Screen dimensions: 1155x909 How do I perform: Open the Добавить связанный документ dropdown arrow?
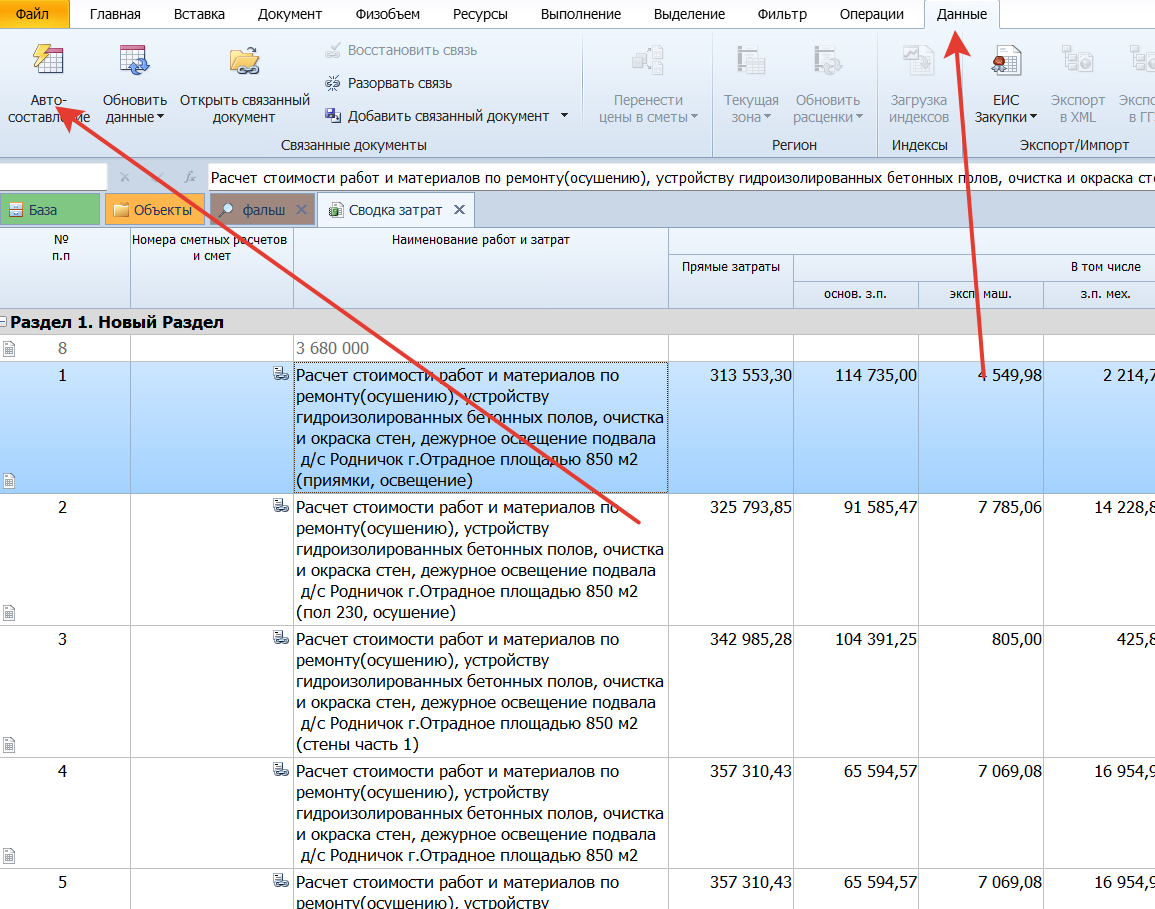[x=564, y=116]
